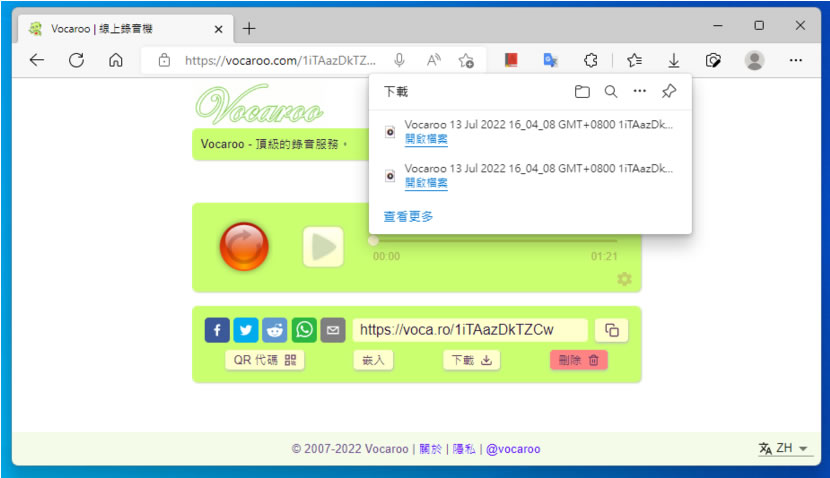Screen dimensions: 830x478
Task: Close the Vocaroo browser tab
Action: click(218, 29)
